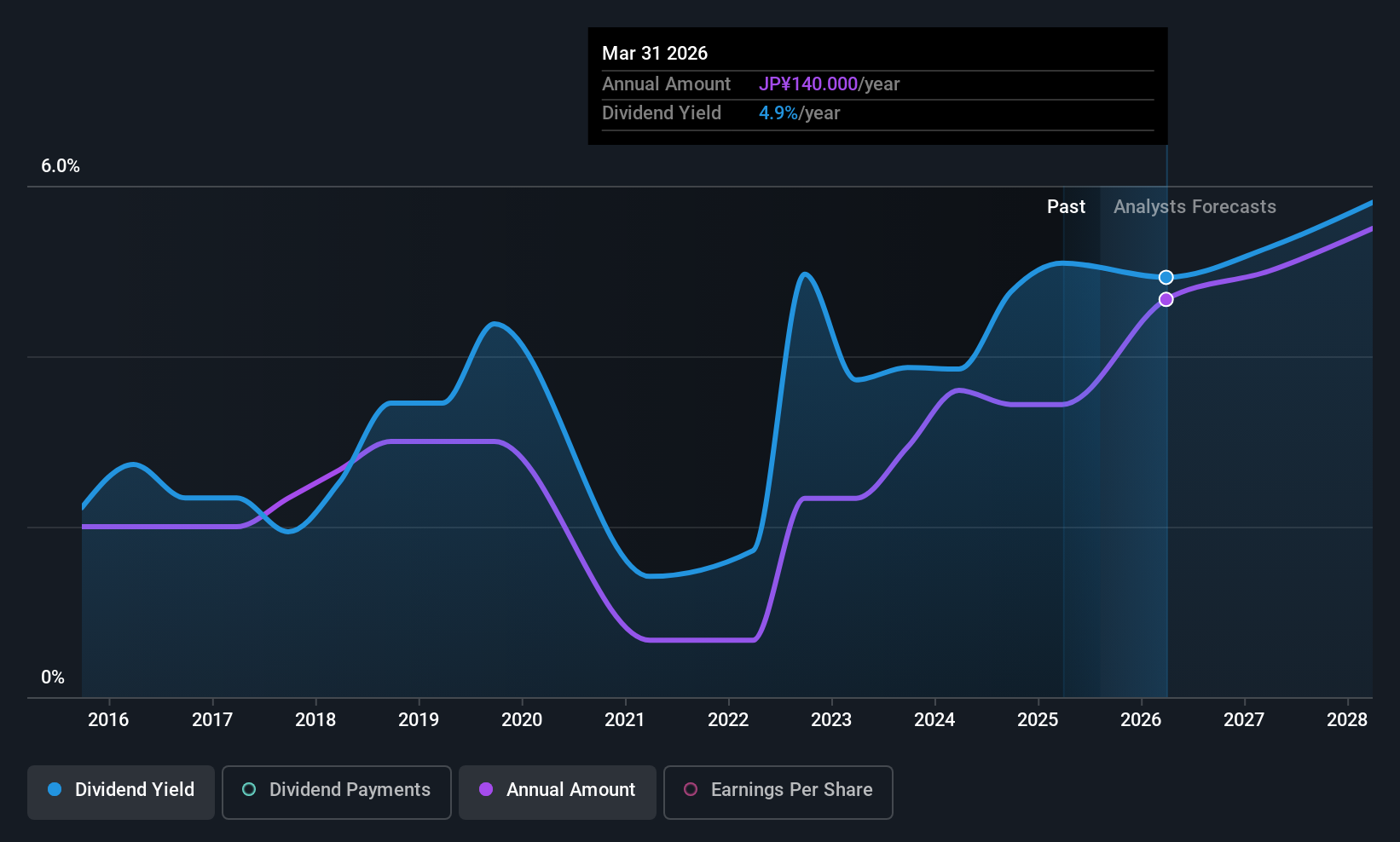Click the Analysts Forecasts label

point(1195,207)
